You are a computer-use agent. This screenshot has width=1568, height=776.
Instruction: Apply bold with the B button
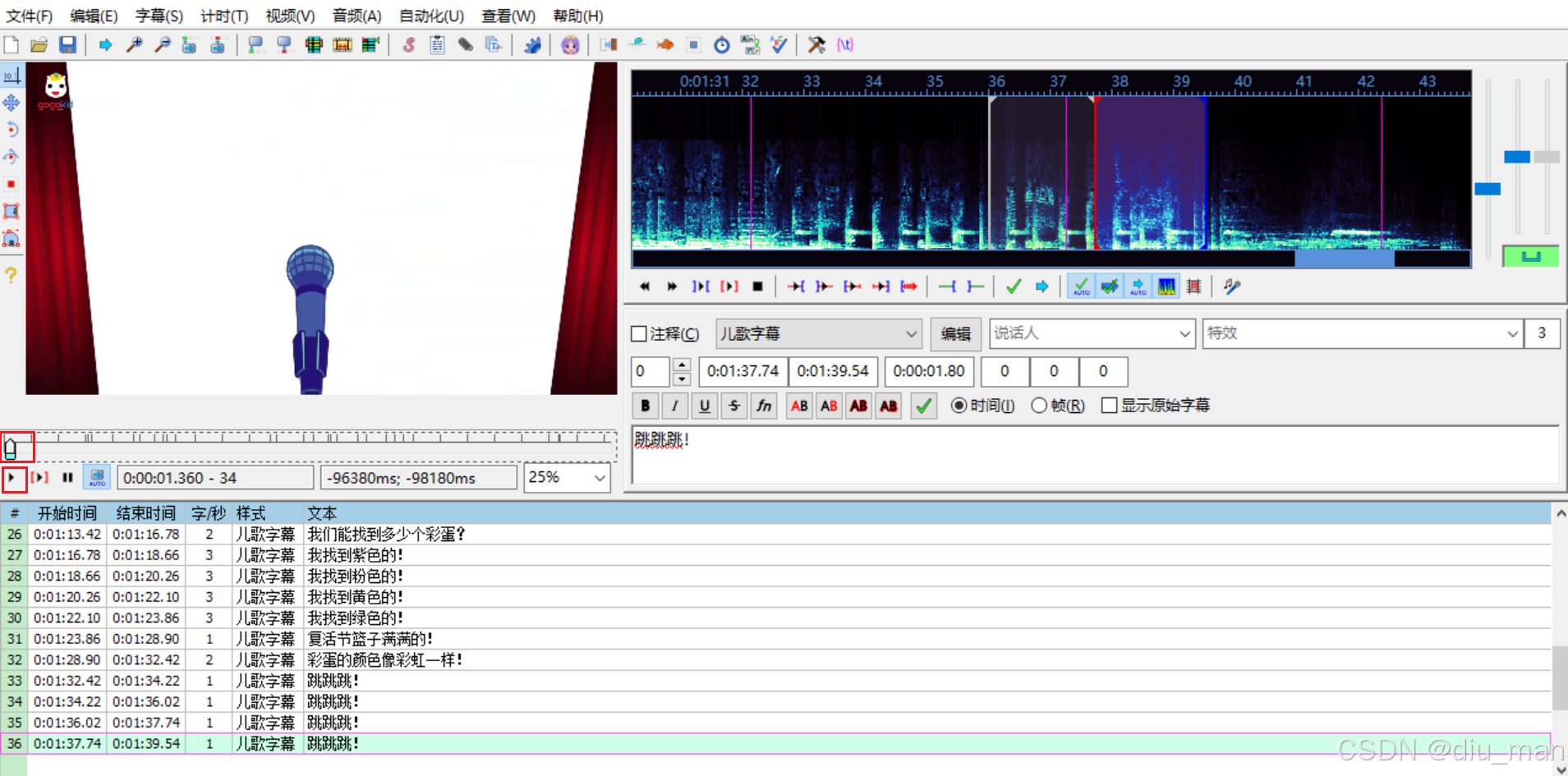click(x=646, y=406)
